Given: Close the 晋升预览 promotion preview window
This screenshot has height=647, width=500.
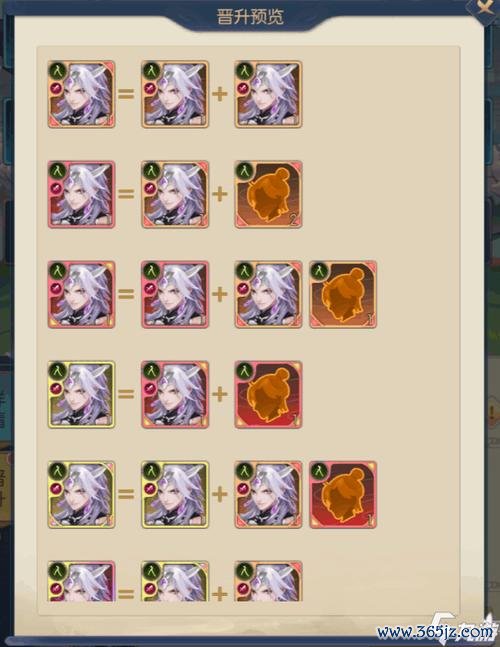Looking at the screenshot, I should pos(483,8).
